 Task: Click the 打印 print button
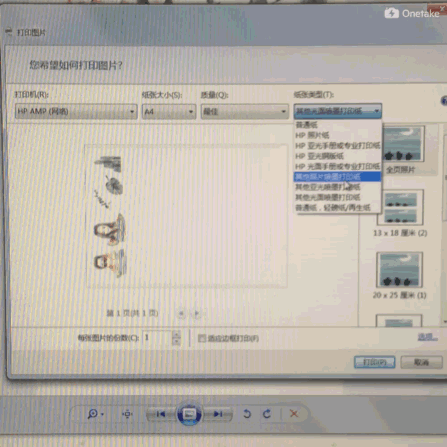click(375, 362)
